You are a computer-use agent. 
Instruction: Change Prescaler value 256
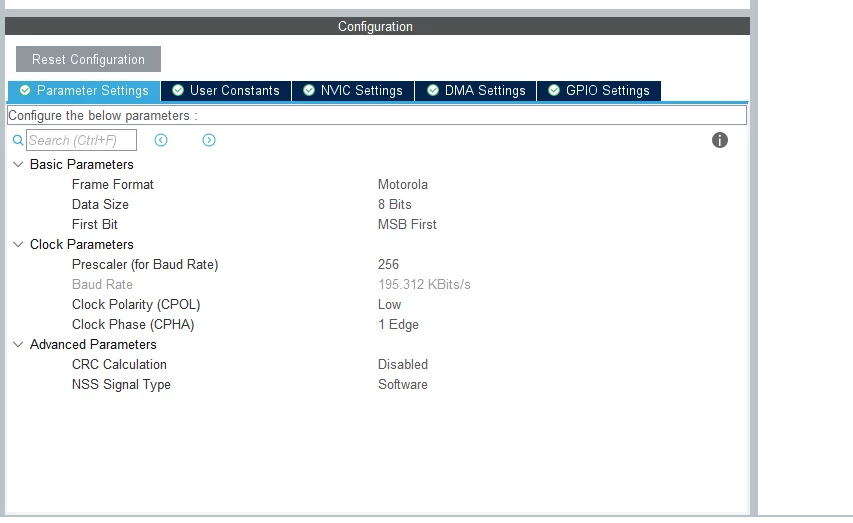(x=388, y=264)
